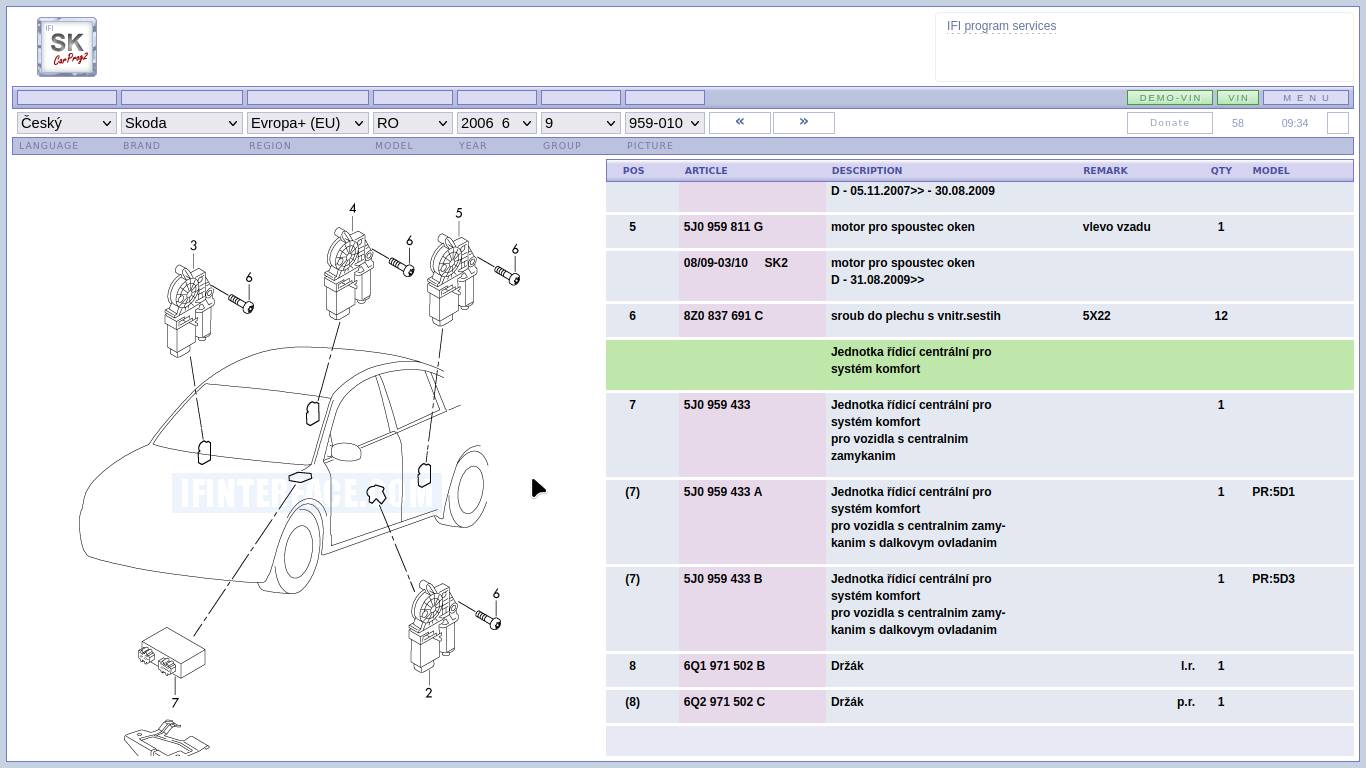Click the DESCRIPTION column header
1366x768 pixels.
click(x=867, y=171)
